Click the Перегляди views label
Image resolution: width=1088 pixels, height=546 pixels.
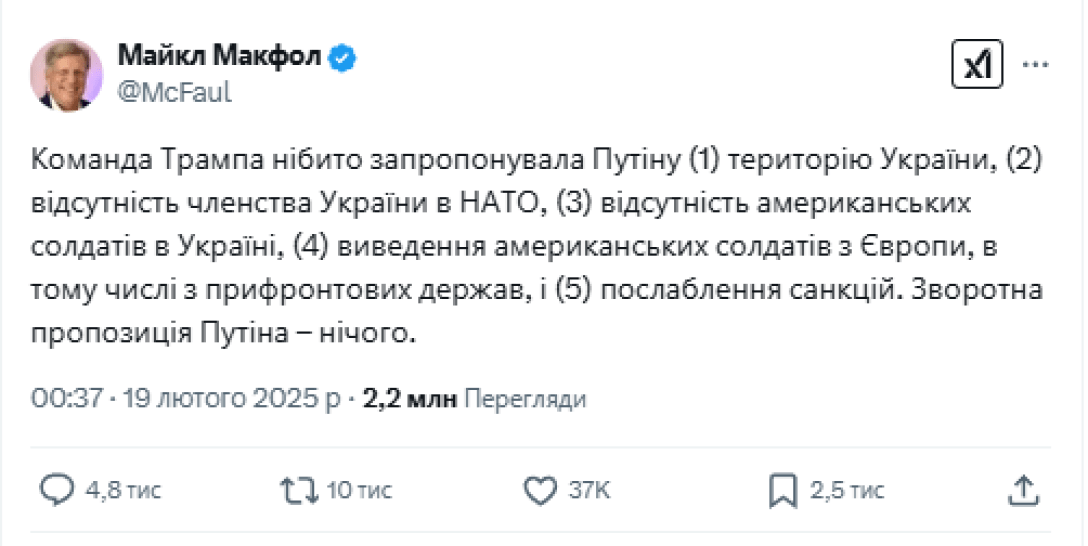[x=525, y=399]
